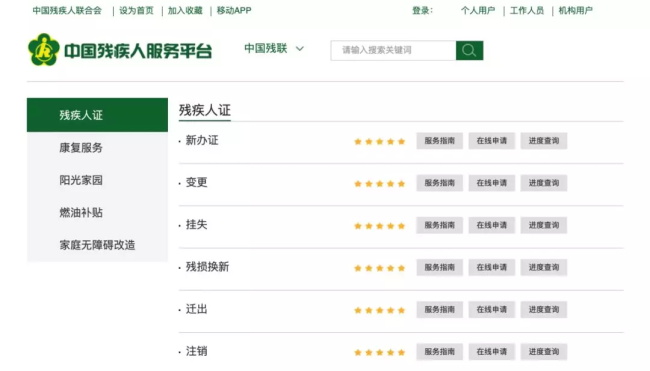
Task: Click the chevron next to 中国残联
Action: pyautogui.click(x=300, y=49)
